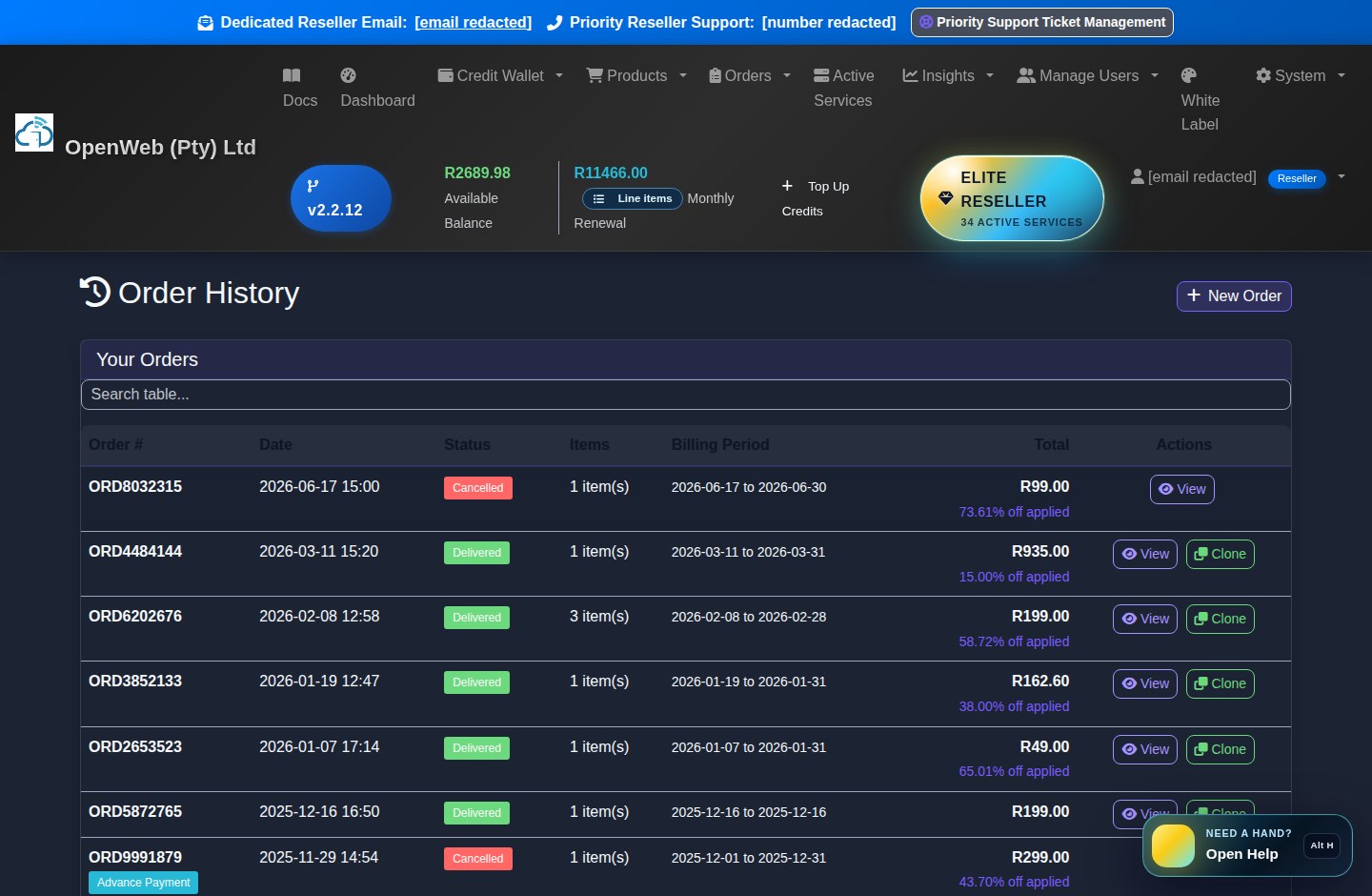Sort by the Date column header
1372x896 pixels.
275,444
